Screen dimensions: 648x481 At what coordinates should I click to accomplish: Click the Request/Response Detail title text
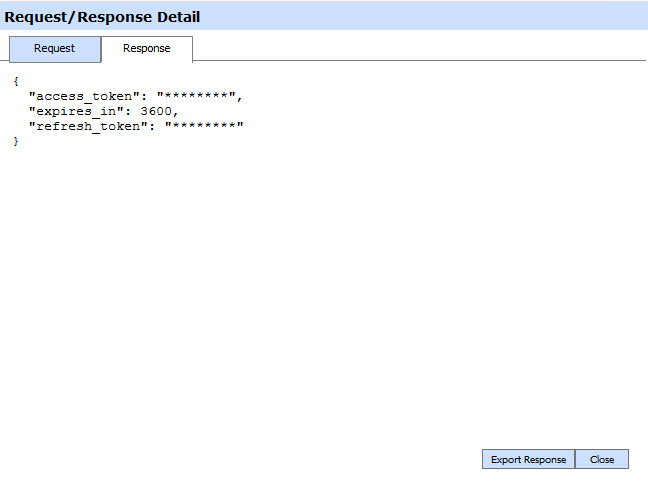[x=102, y=17]
